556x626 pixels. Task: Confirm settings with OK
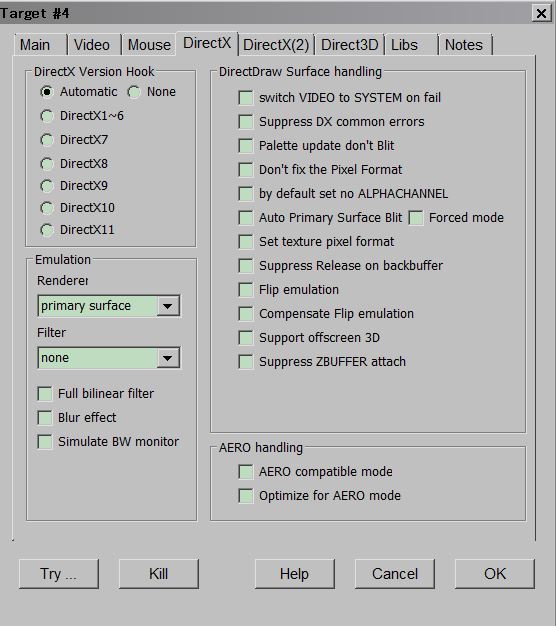495,574
